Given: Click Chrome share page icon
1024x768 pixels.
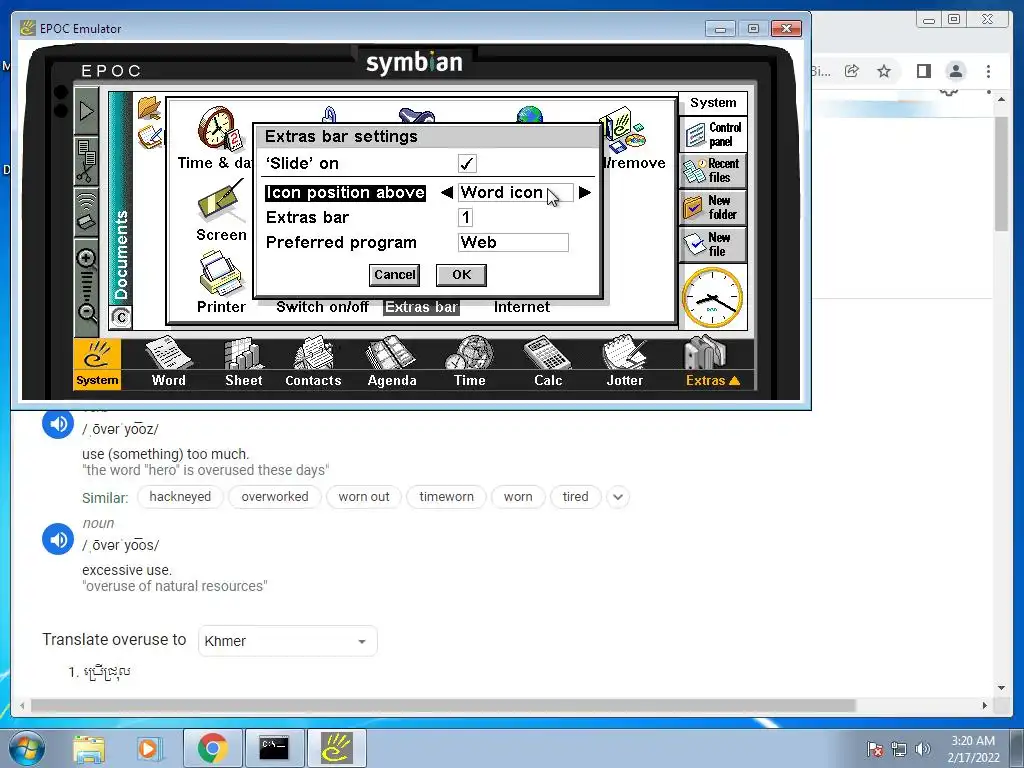Looking at the screenshot, I should pos(852,71).
